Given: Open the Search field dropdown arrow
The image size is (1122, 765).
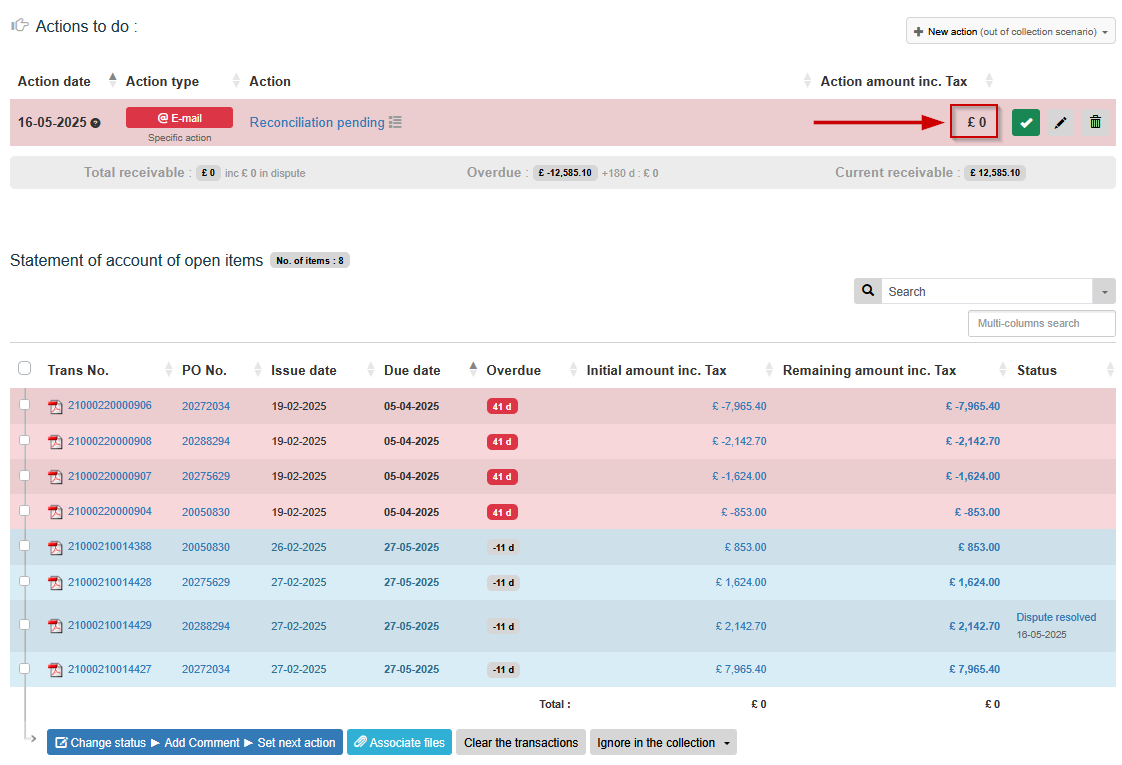Looking at the screenshot, I should pos(1104,292).
